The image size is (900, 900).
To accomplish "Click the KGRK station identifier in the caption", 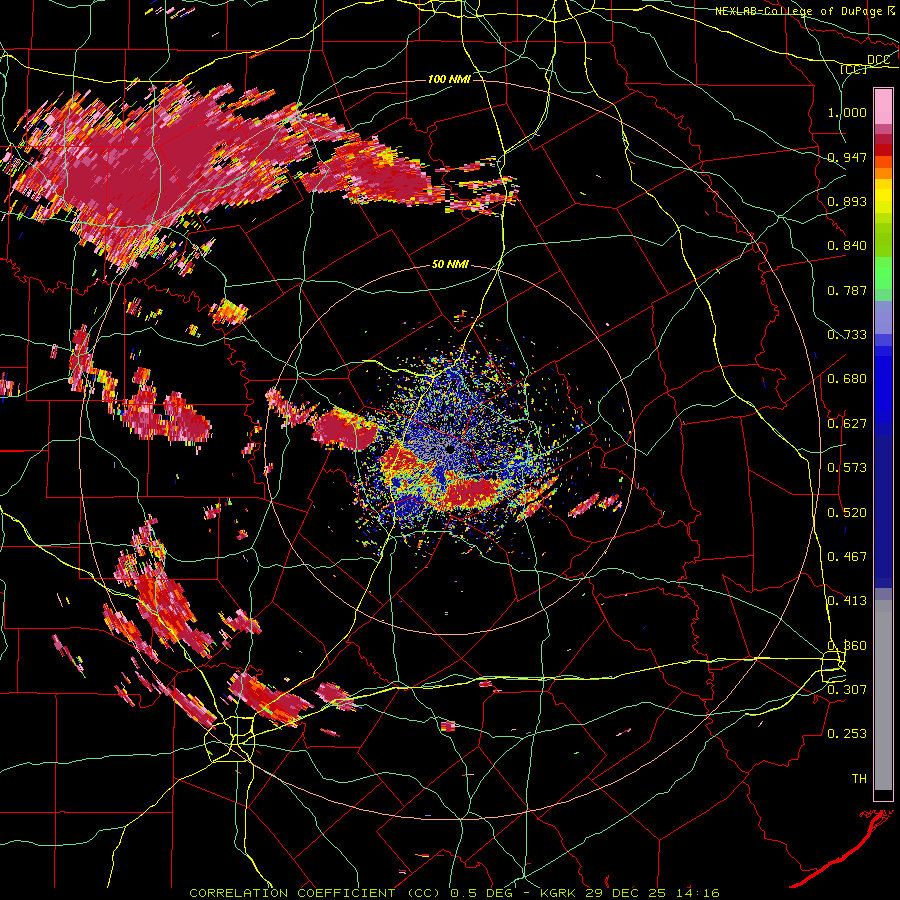I will (x=560, y=893).
